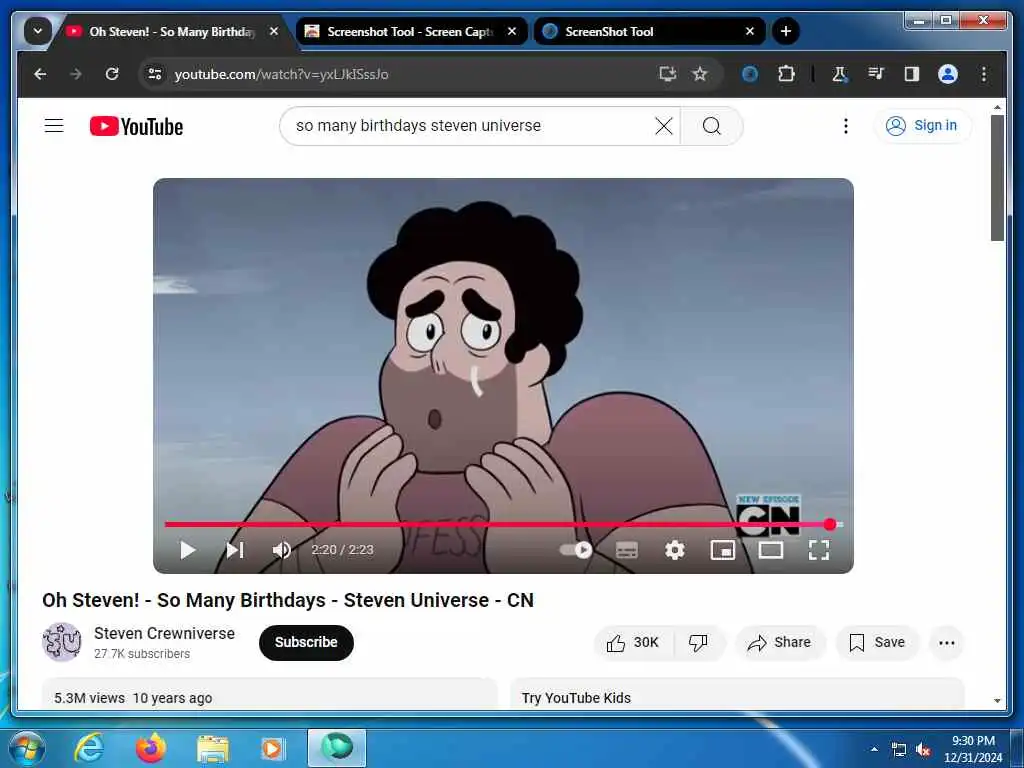1024x768 pixels.
Task: Open the blue ScreenShot Tool extension icon
Action: (750, 74)
